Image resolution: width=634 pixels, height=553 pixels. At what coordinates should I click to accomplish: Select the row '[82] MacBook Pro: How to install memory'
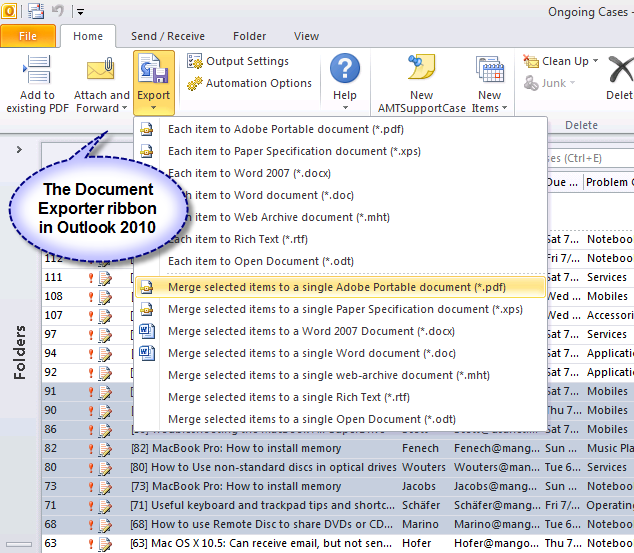338,449
